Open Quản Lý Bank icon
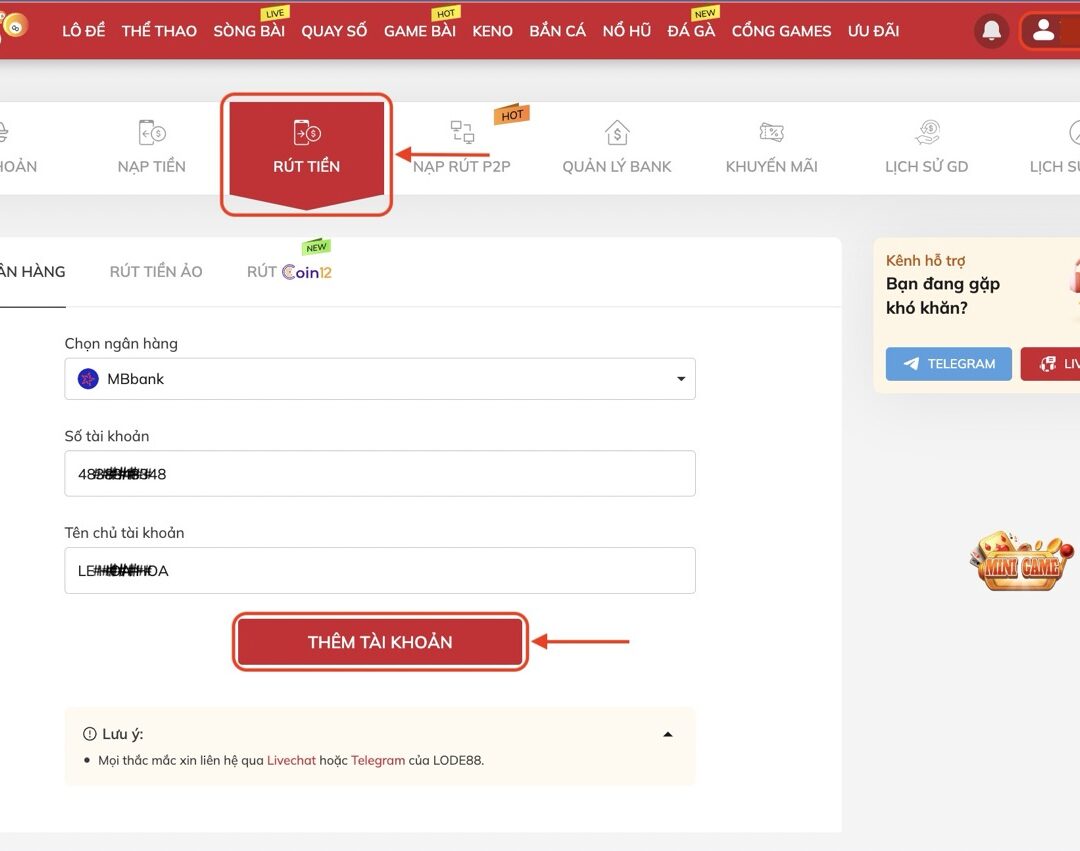 coord(617,133)
